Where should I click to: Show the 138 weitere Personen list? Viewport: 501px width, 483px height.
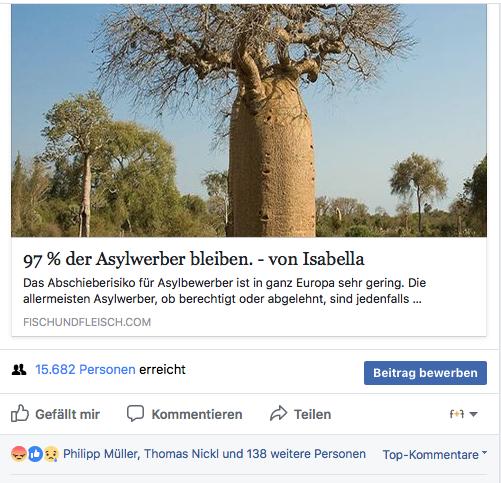306,454
